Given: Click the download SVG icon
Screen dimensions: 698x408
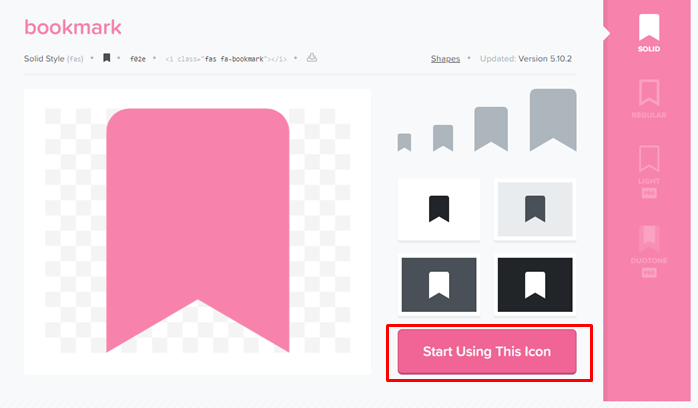Looking at the screenshot, I should 312,58.
